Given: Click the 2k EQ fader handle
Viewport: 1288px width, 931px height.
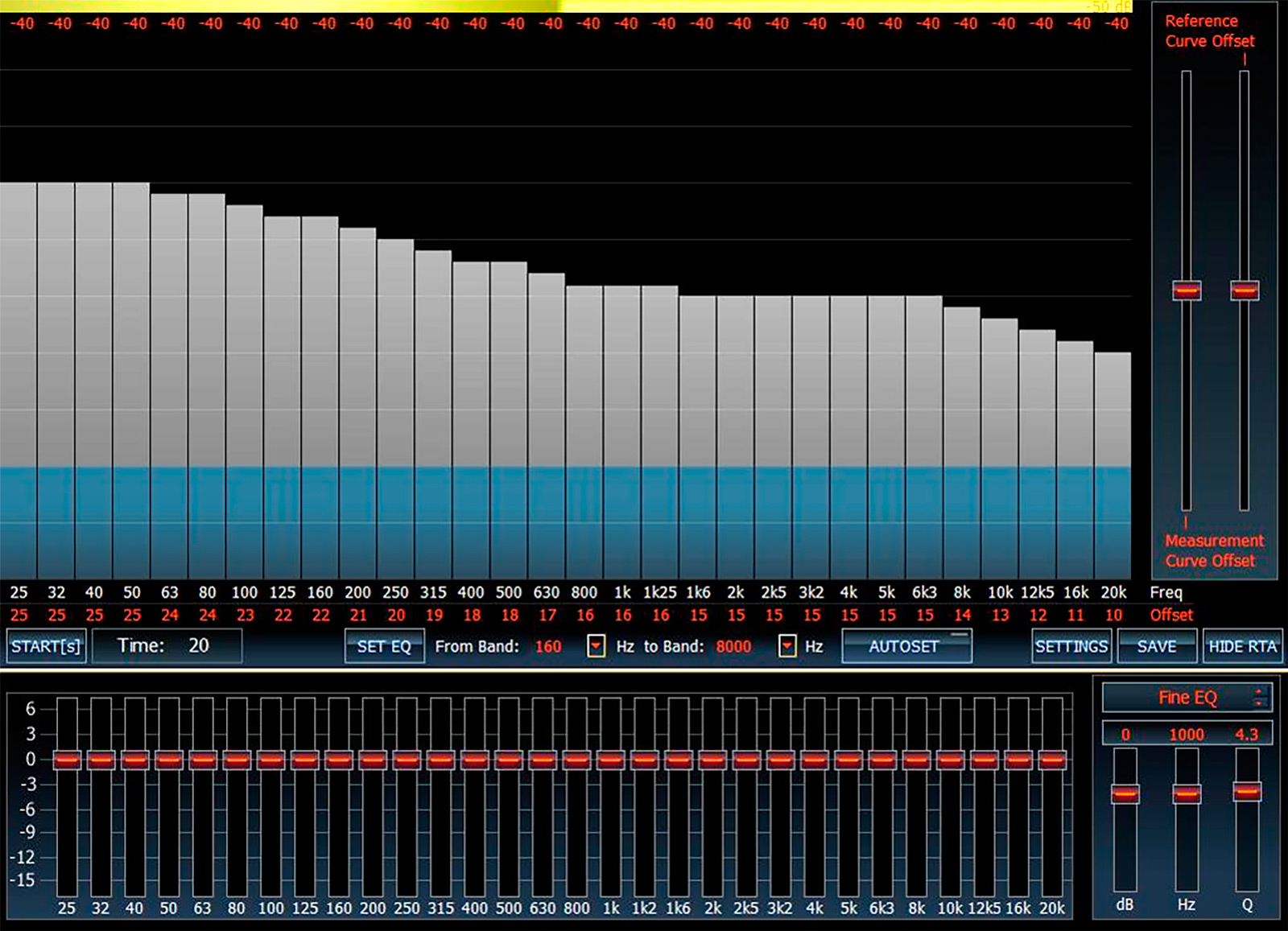Looking at the screenshot, I should click(x=712, y=759).
